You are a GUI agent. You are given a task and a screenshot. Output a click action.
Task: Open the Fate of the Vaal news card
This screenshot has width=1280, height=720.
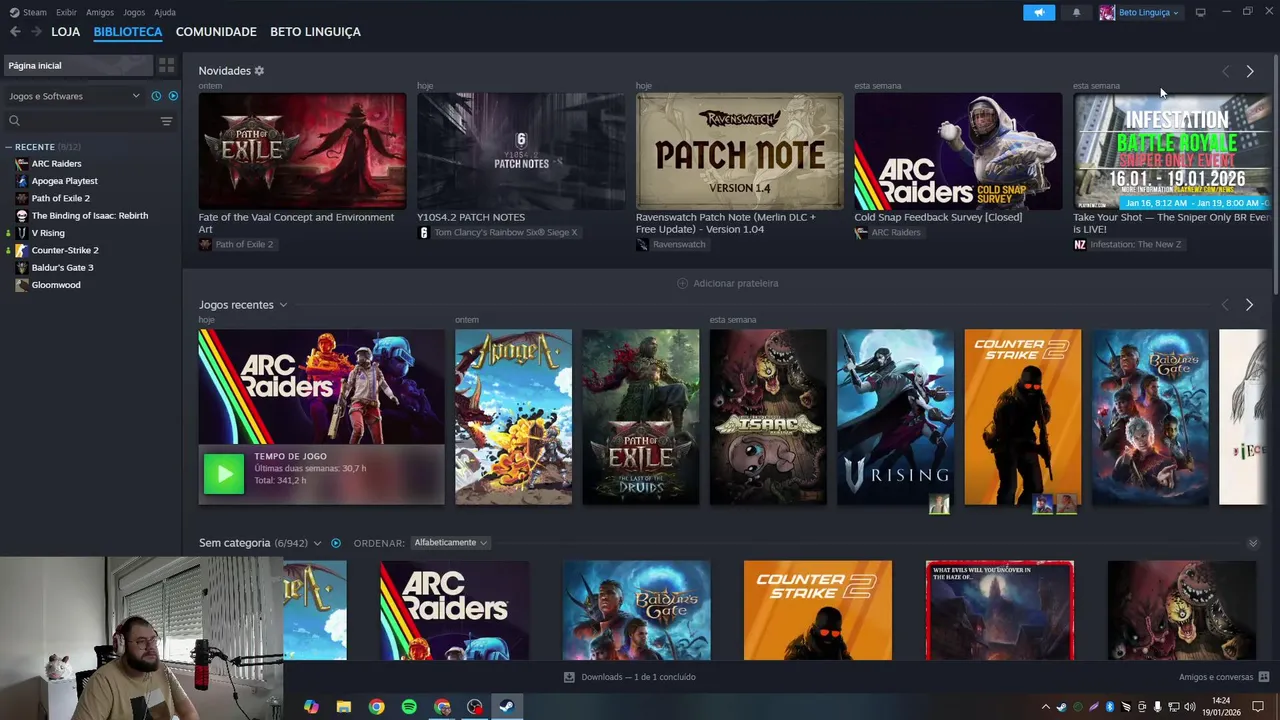tap(302, 151)
